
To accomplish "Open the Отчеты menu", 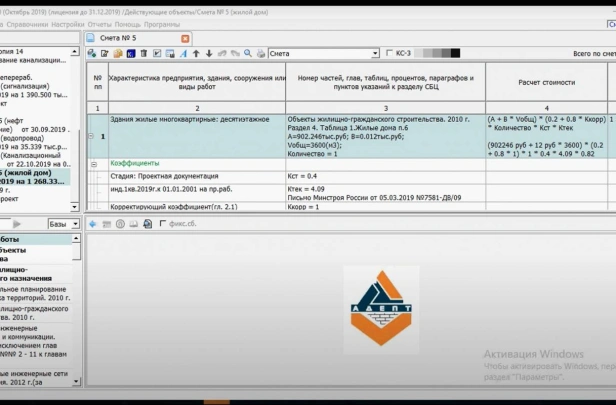I will 99,24.
